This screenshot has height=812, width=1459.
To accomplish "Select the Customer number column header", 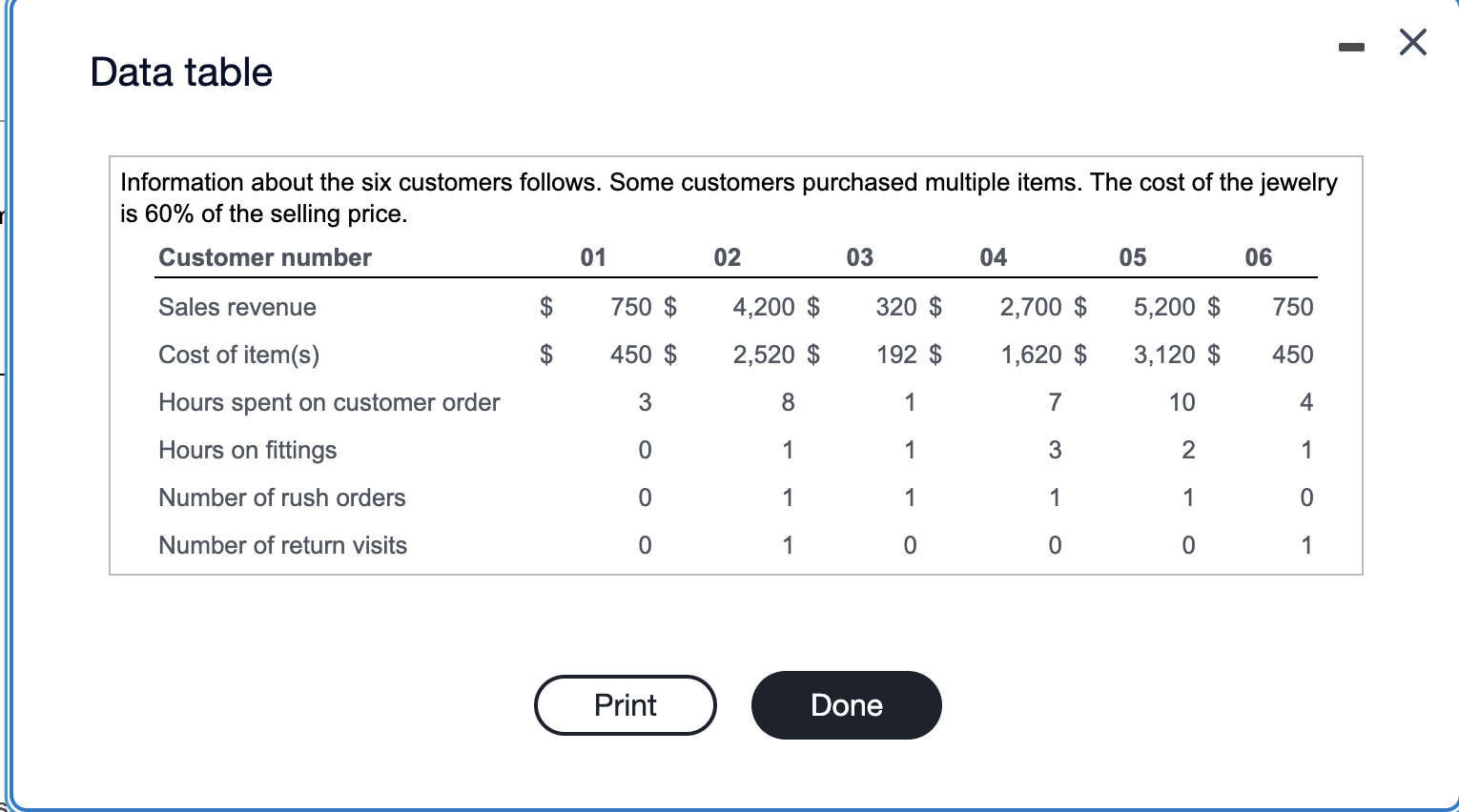I will (264, 257).
